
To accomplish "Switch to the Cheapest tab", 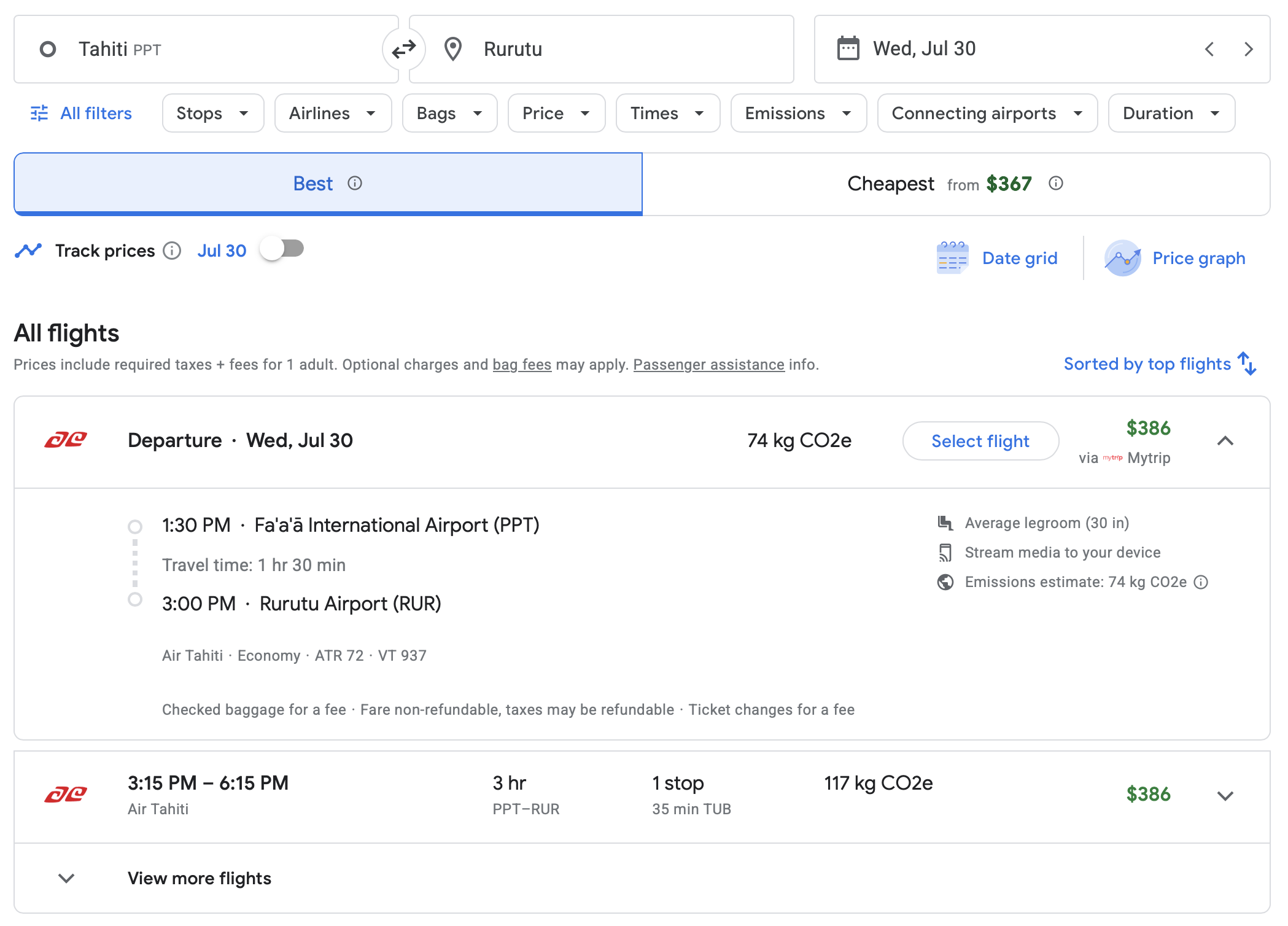I will tap(956, 184).
